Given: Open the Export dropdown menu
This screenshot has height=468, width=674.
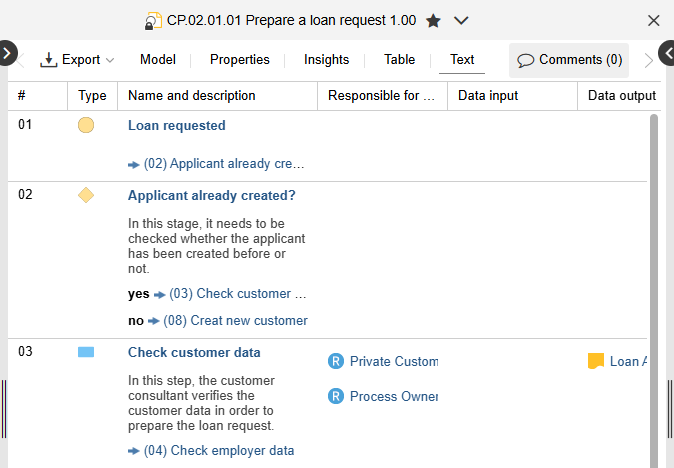Looking at the screenshot, I should pyautogui.click(x=77, y=60).
